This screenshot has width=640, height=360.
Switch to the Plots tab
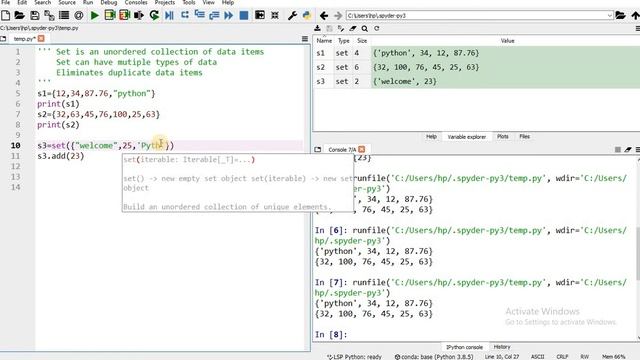[503, 137]
